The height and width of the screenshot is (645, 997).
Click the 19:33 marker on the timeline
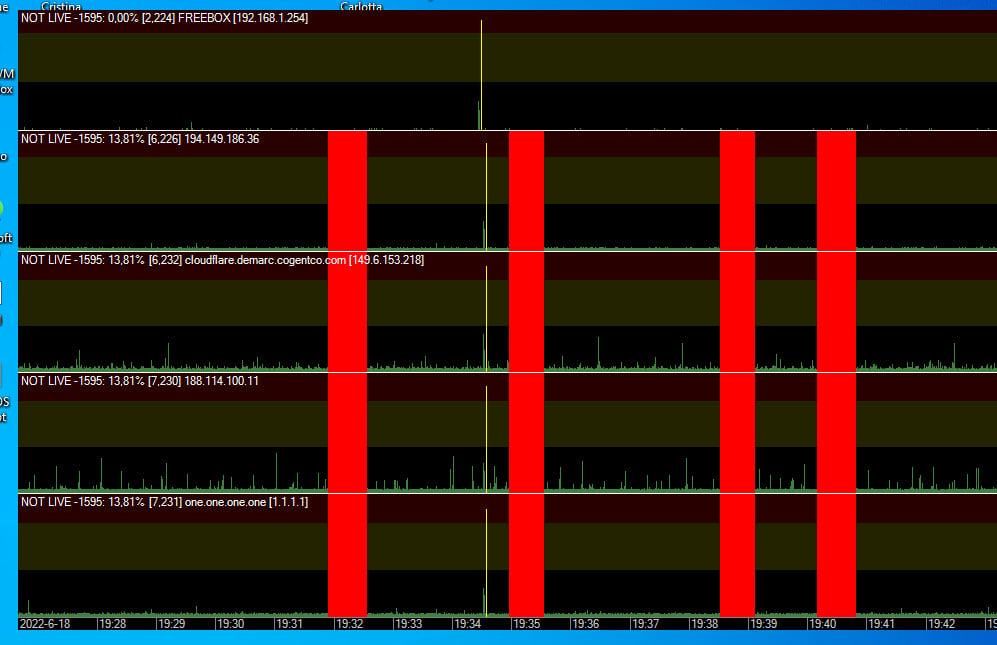(x=408, y=623)
